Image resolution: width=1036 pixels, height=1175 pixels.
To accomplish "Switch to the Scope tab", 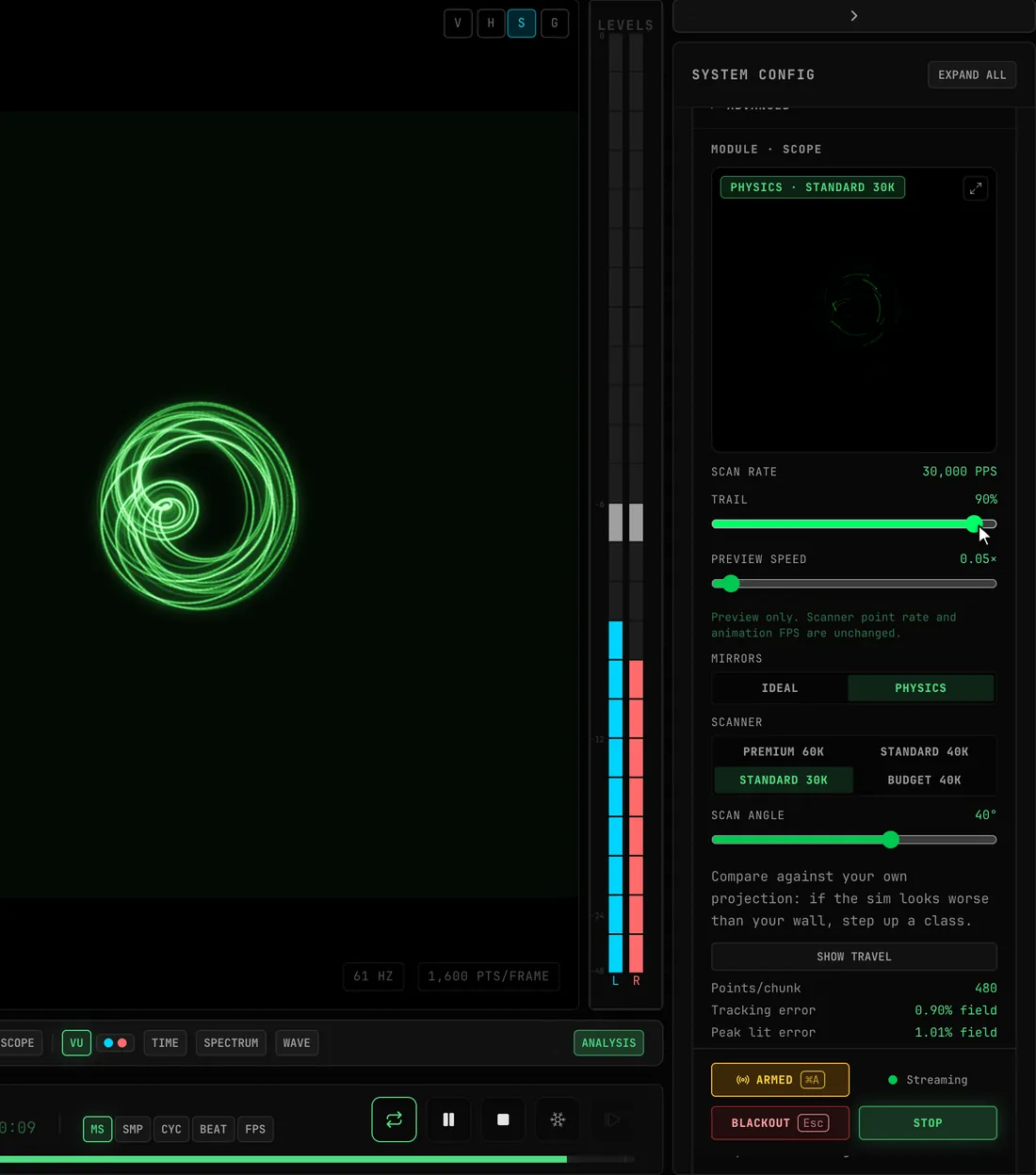I will point(19,1042).
